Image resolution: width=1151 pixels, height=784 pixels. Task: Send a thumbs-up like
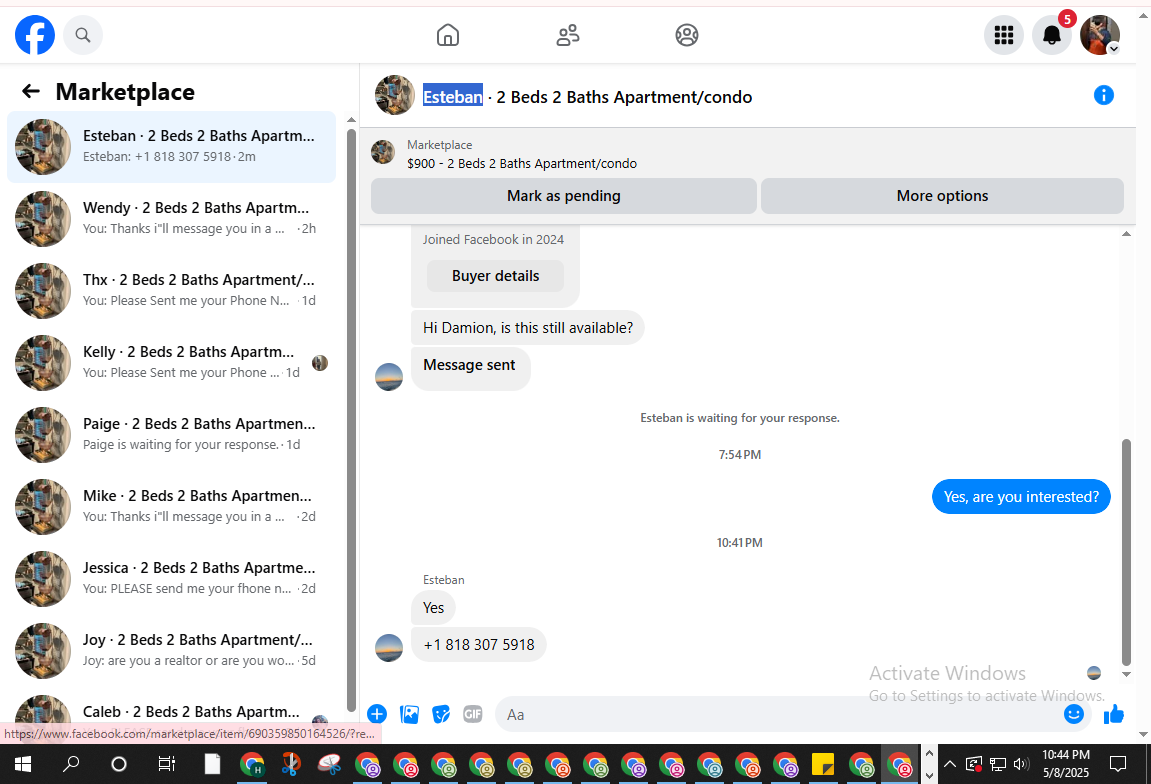coord(1114,714)
